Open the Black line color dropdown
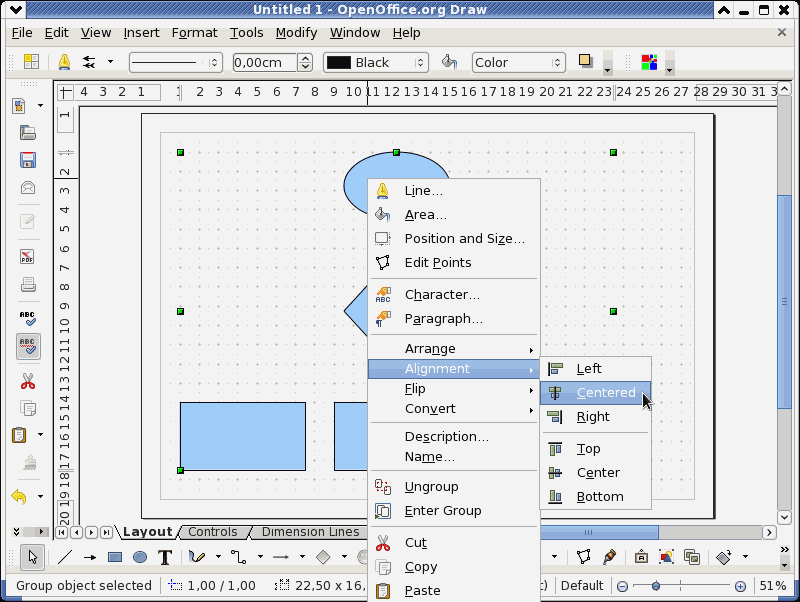Viewport: 800px width, 602px height. [376, 62]
